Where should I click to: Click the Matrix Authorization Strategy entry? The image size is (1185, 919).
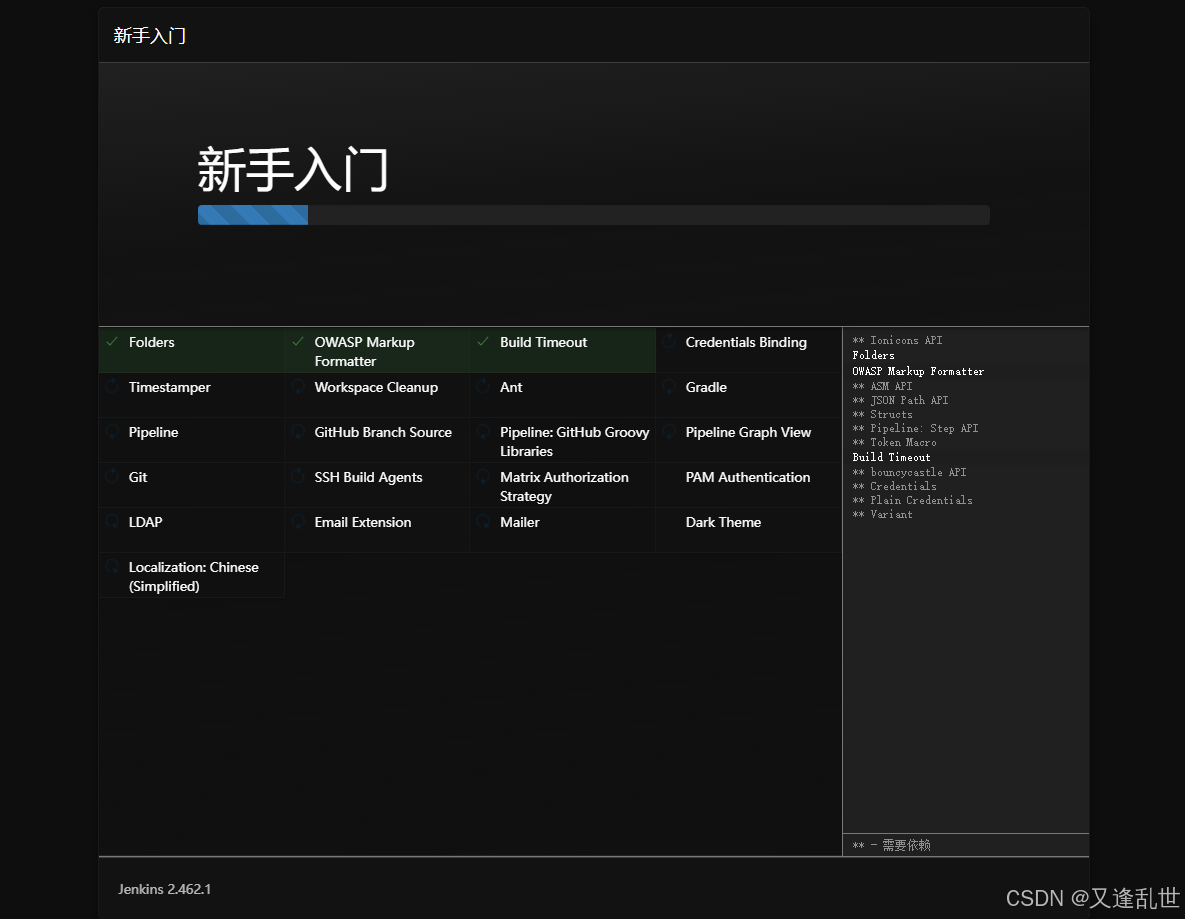coord(562,485)
